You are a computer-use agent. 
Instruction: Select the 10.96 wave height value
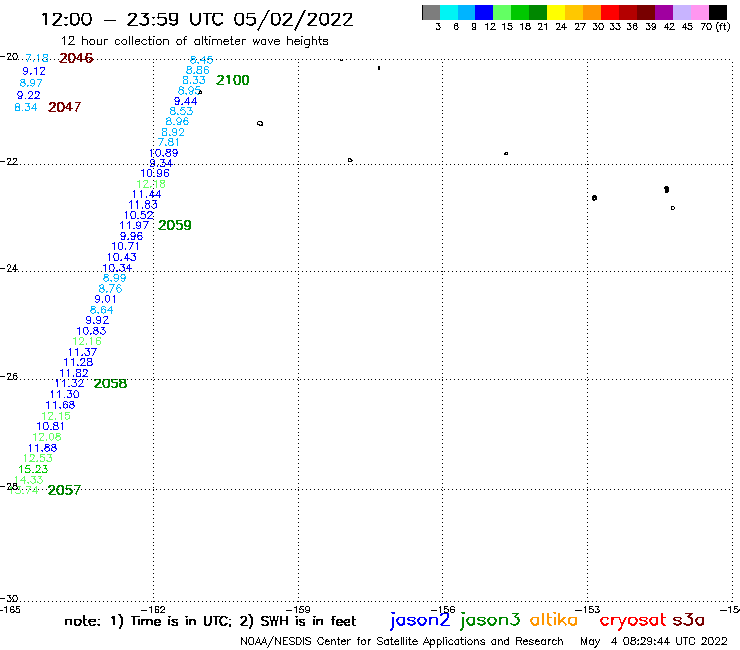tap(155, 173)
